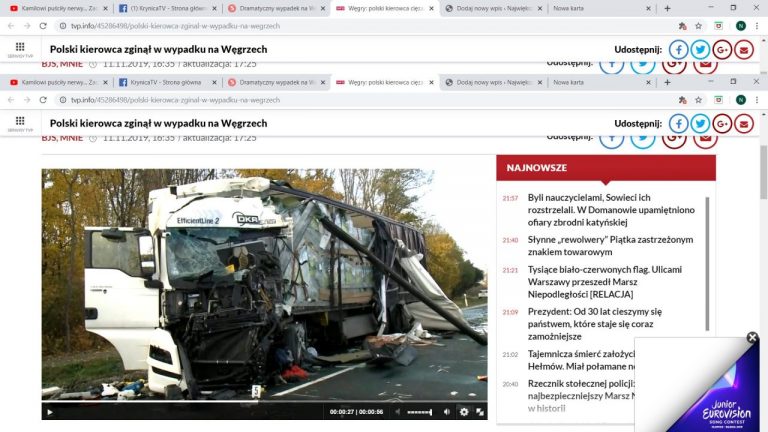Open article 'Słynne rewolwery Piątka zastrzeżonym znakiem'

click(x=610, y=245)
